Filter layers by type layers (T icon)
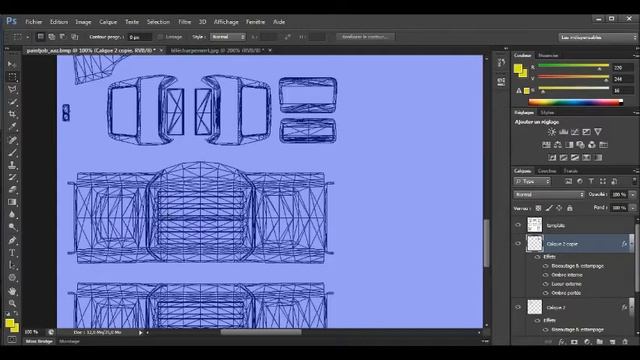 click(591, 181)
